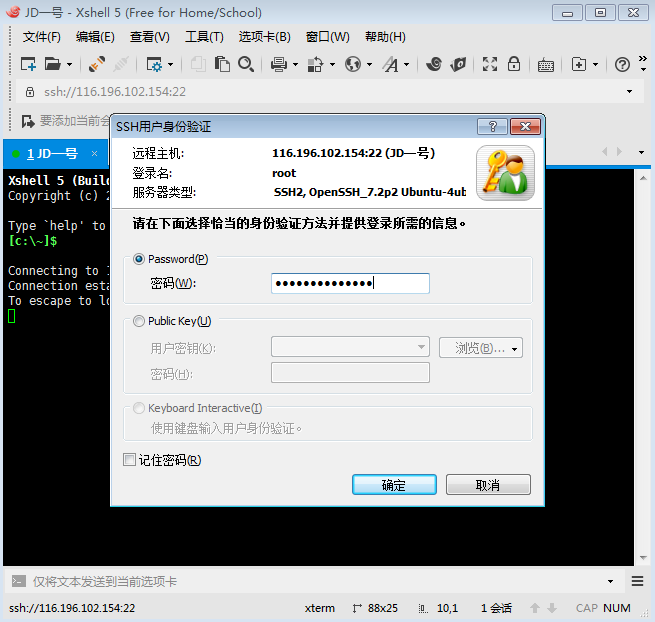Click the 密码(W) password input field
The width and height of the screenshot is (655, 622).
[x=350, y=284]
